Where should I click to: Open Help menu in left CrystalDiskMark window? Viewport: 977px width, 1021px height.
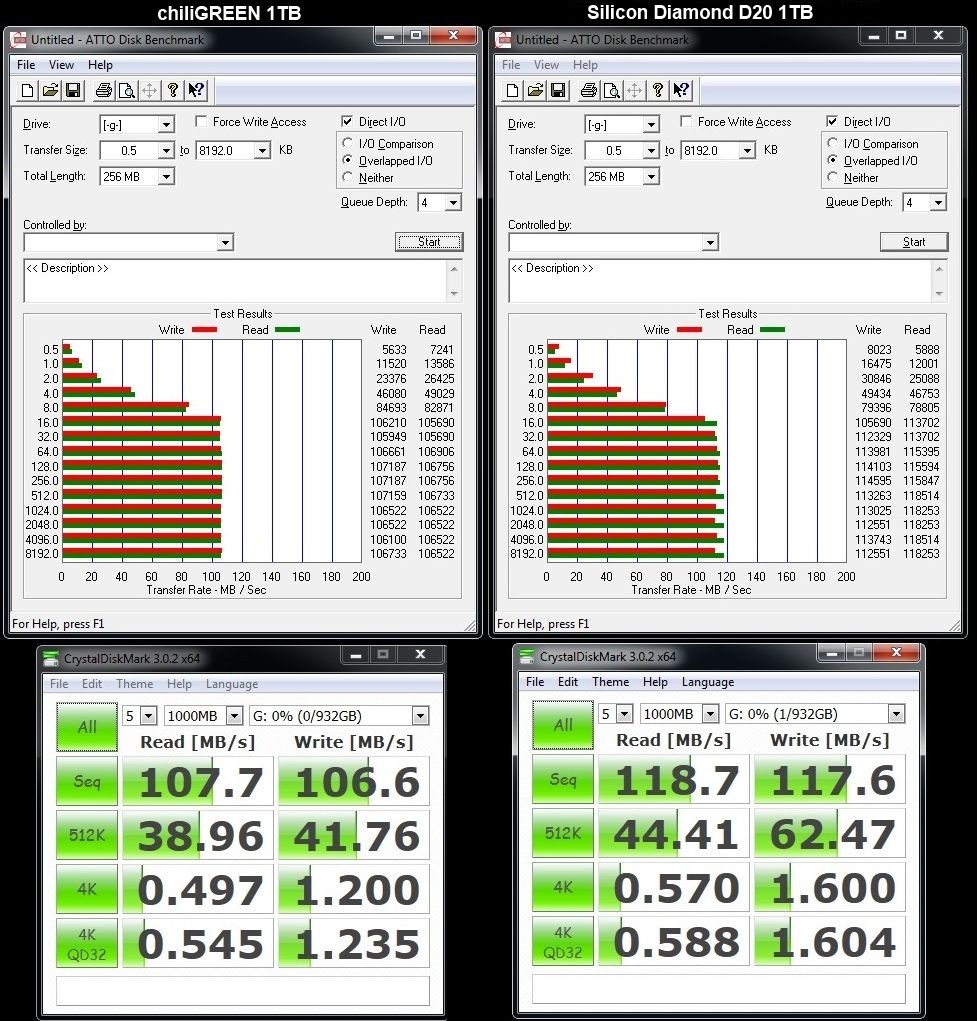(179, 684)
